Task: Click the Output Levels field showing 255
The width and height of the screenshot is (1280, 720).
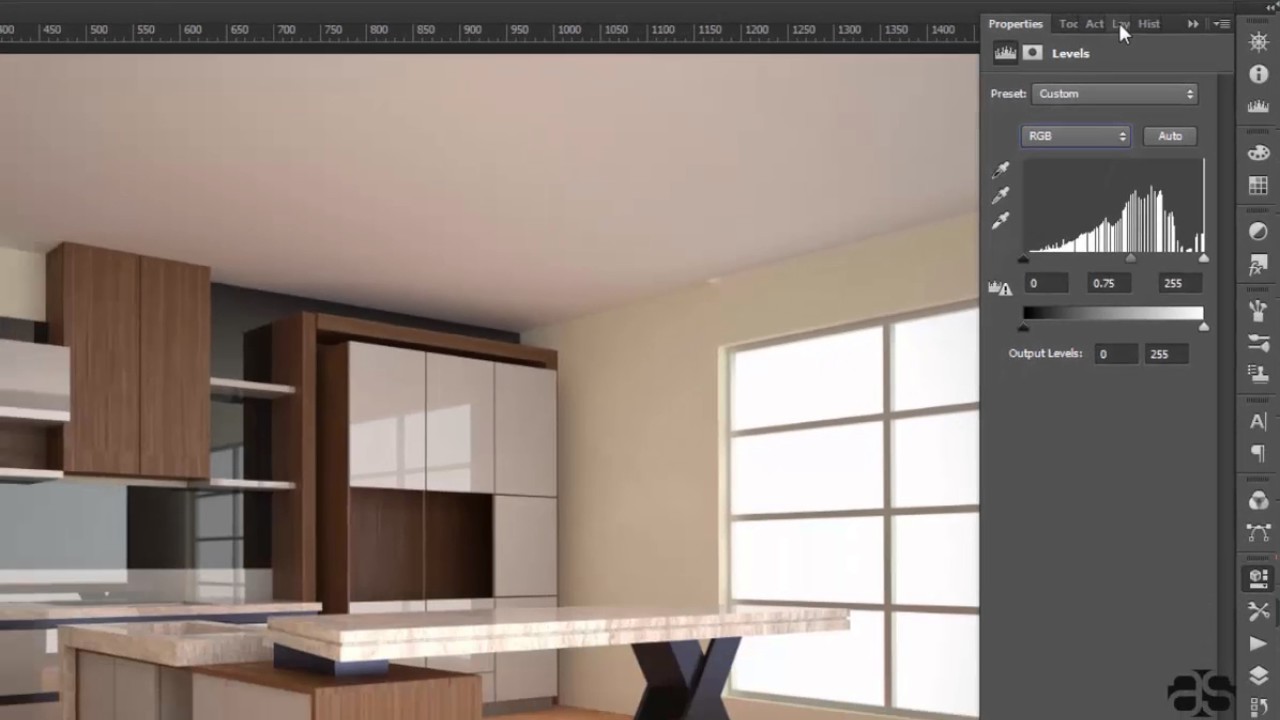Action: pyautogui.click(x=1168, y=354)
